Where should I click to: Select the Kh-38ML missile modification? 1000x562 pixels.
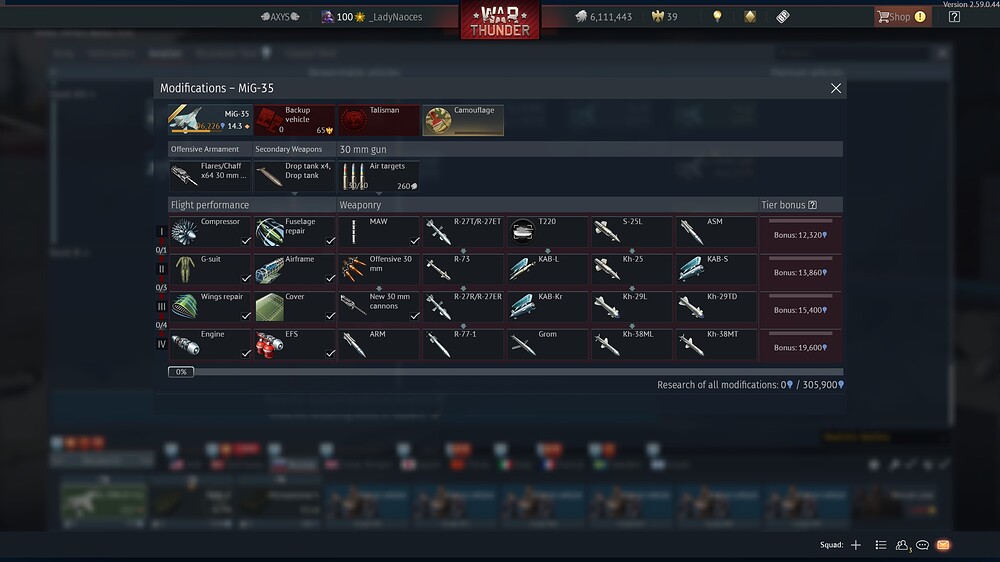point(632,344)
